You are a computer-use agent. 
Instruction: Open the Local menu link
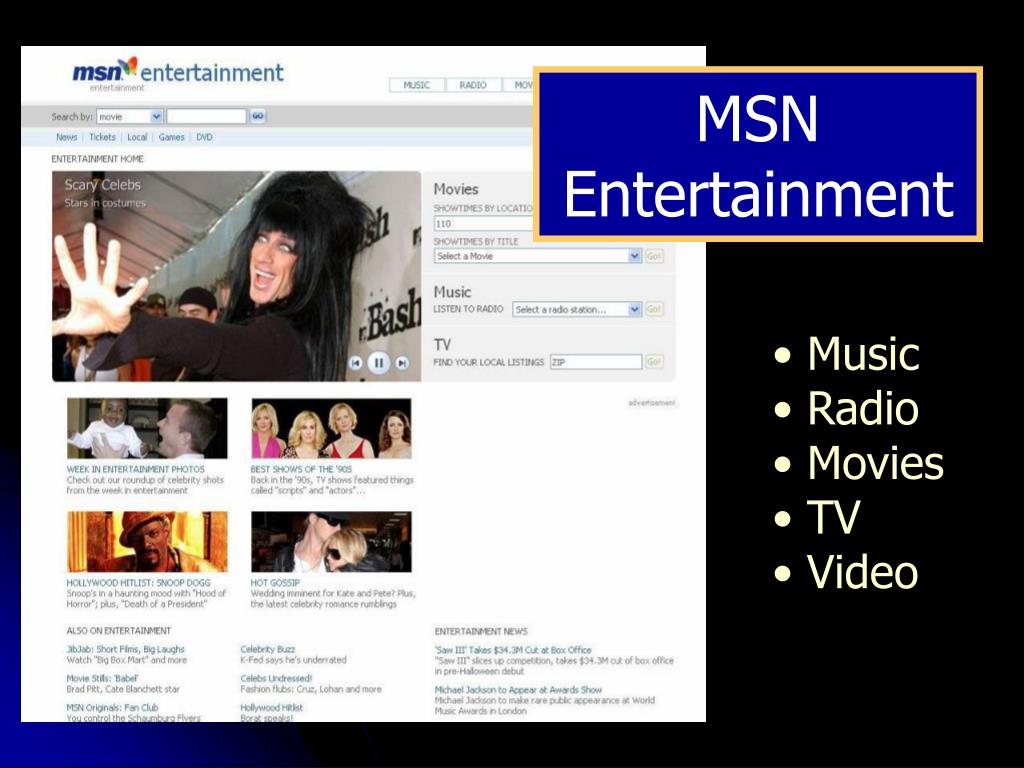pos(137,137)
